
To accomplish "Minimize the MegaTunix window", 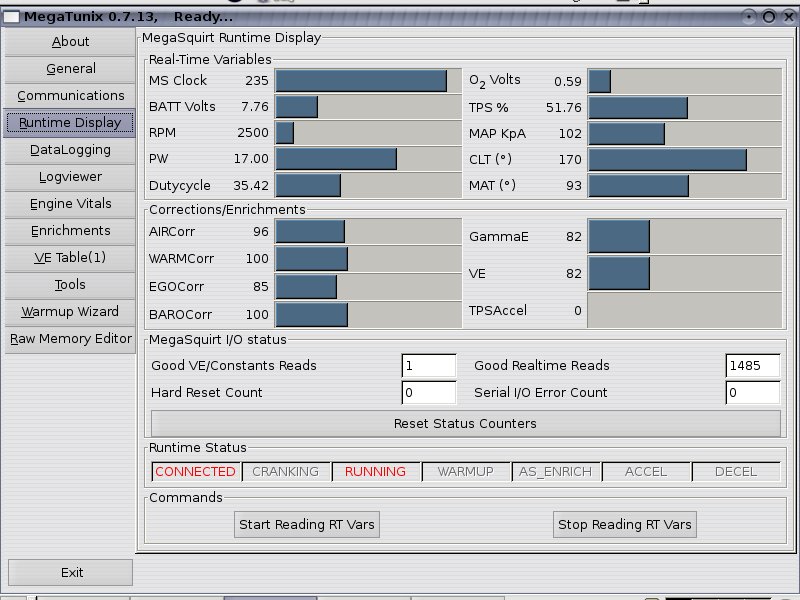I will [x=749, y=17].
